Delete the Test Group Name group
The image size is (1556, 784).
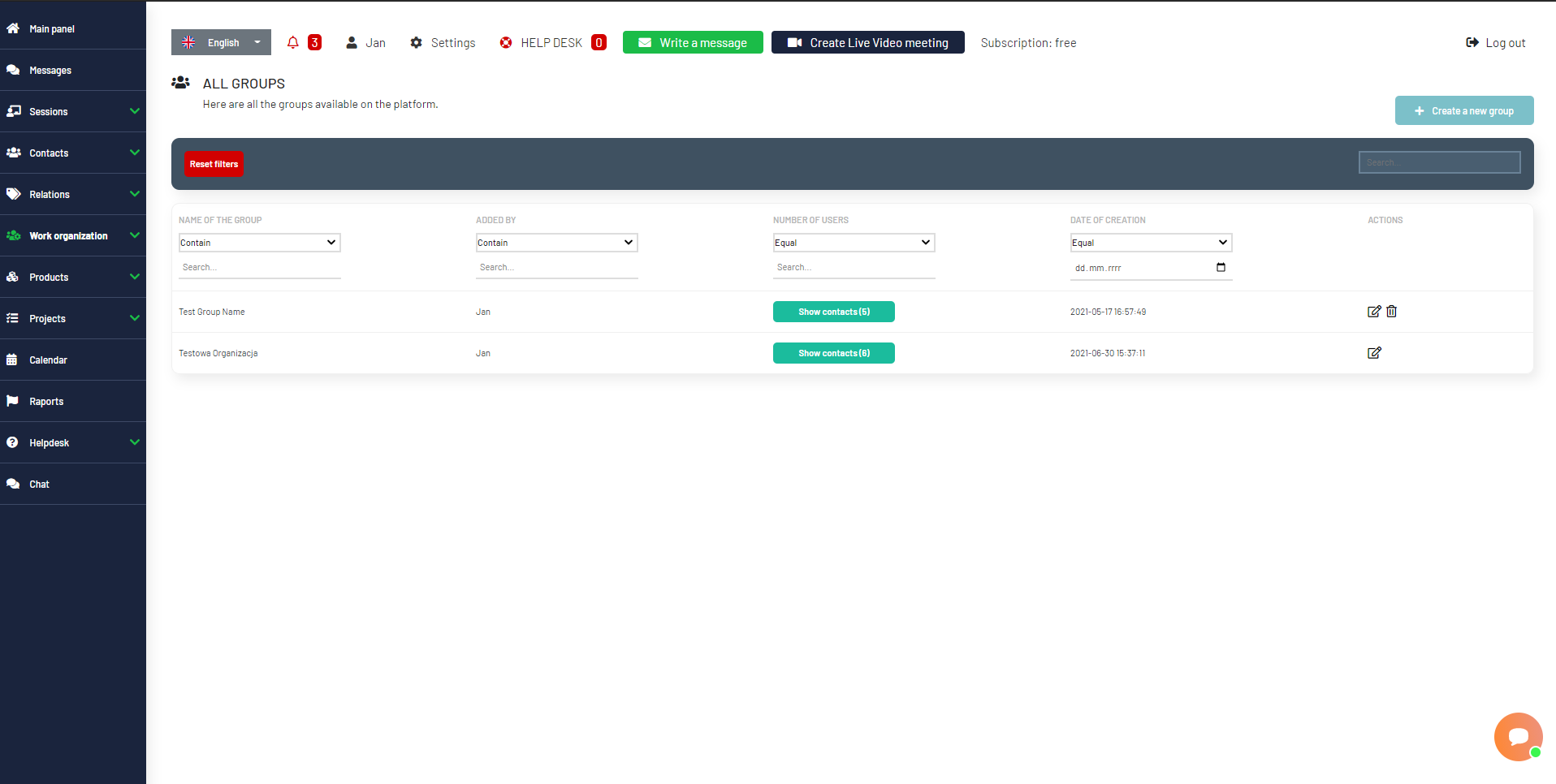pyautogui.click(x=1392, y=312)
